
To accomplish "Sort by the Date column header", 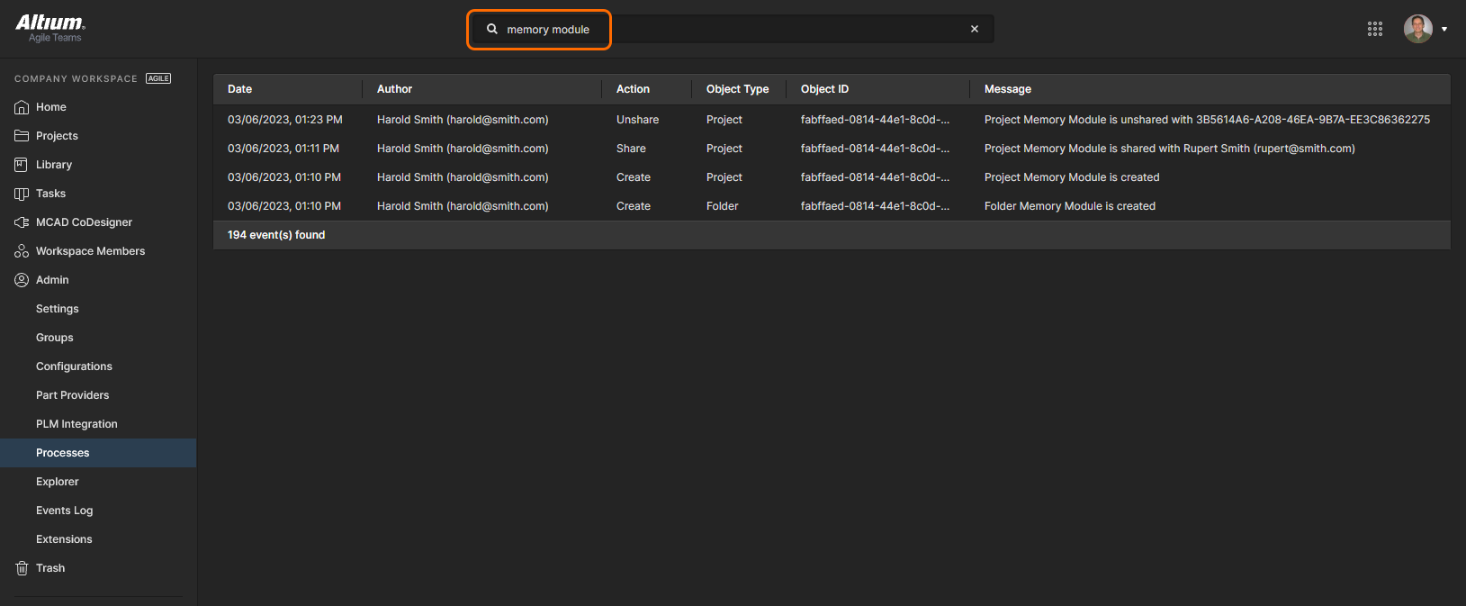I will click(x=240, y=89).
